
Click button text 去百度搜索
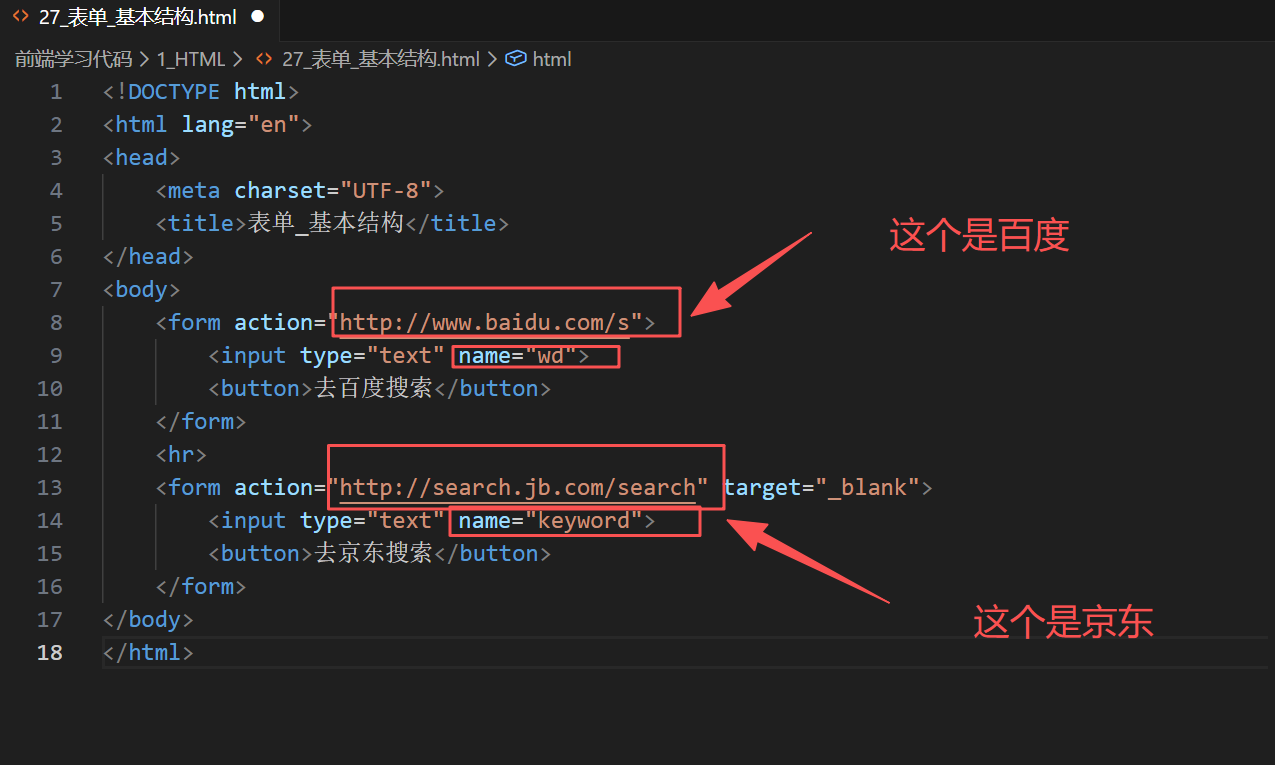pyautogui.click(x=373, y=389)
